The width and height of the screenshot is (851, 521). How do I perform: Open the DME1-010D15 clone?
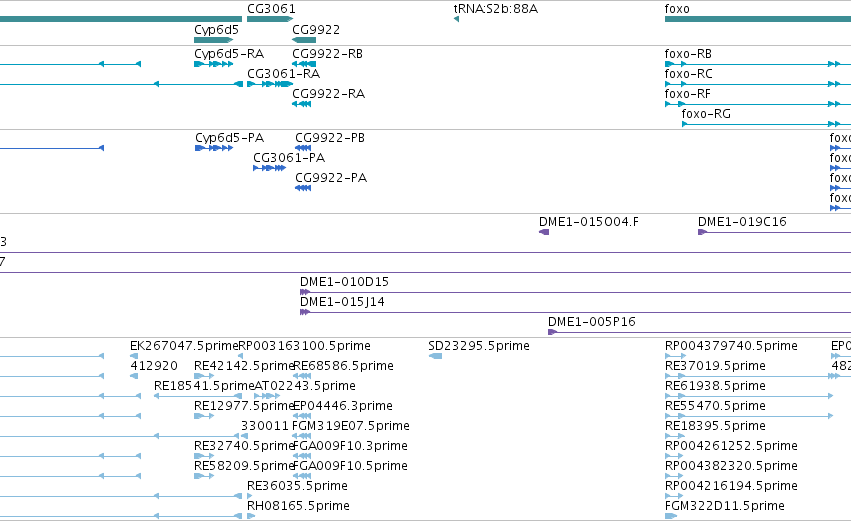344,282
